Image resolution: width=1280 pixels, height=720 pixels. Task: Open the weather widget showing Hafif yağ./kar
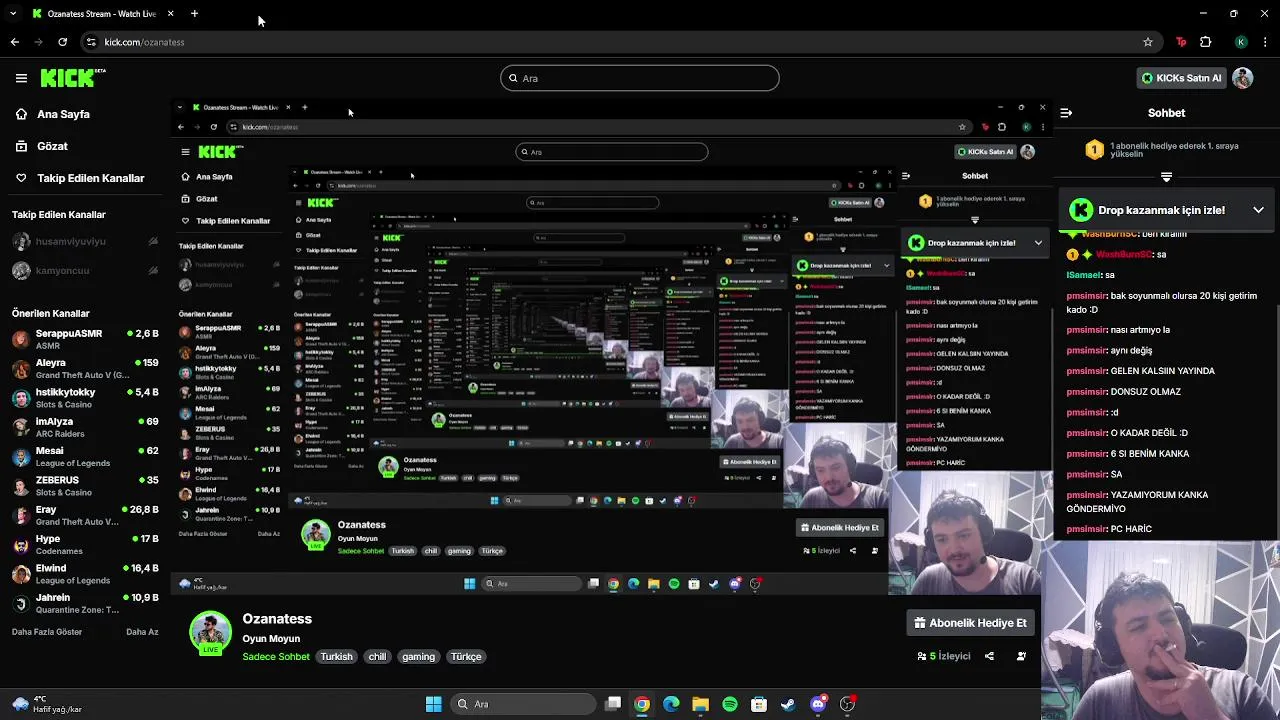click(46, 704)
